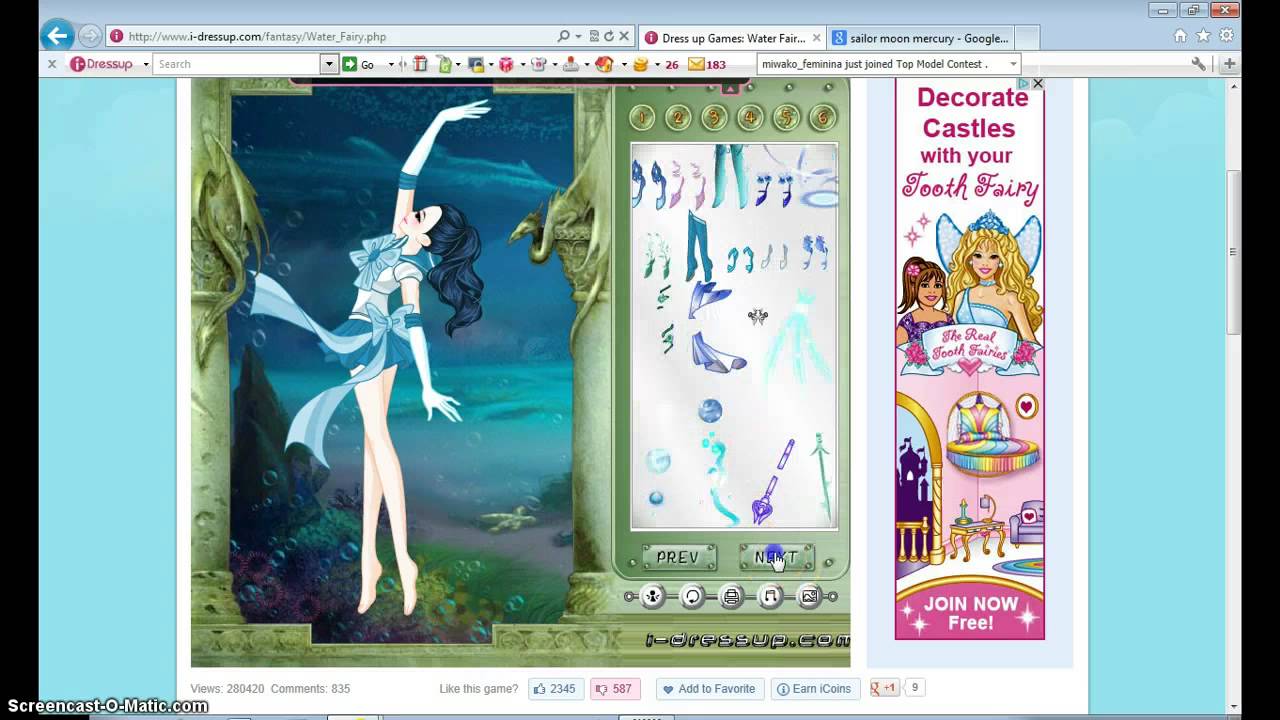Viewport: 1280px width, 720px height.
Task: Click the red gift box toolbar icon
Action: pyautogui.click(x=420, y=64)
